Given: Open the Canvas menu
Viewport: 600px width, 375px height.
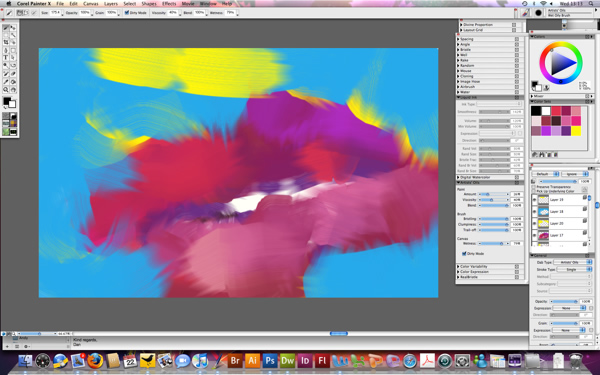Looking at the screenshot, I should (91, 3).
